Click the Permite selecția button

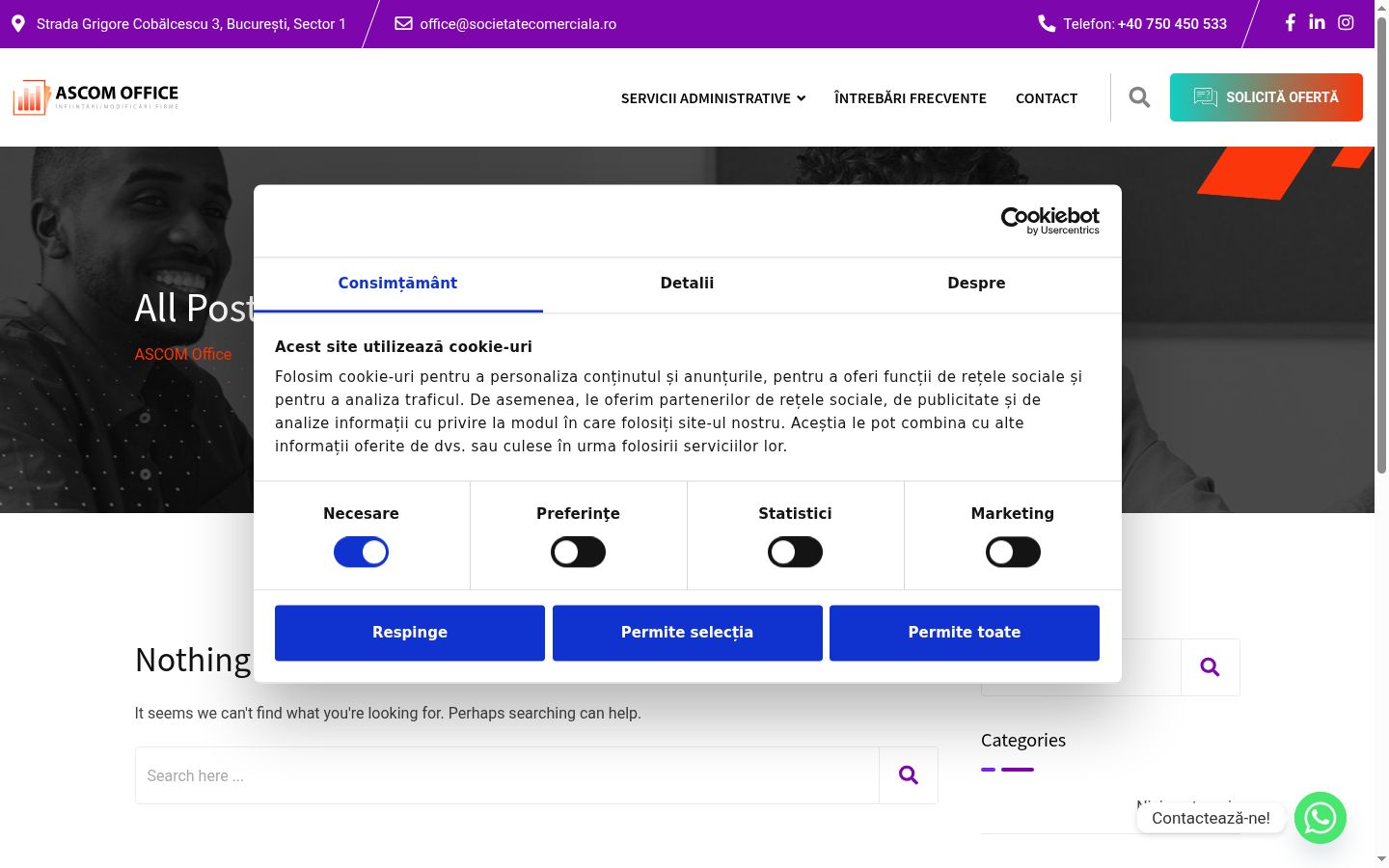click(x=687, y=633)
